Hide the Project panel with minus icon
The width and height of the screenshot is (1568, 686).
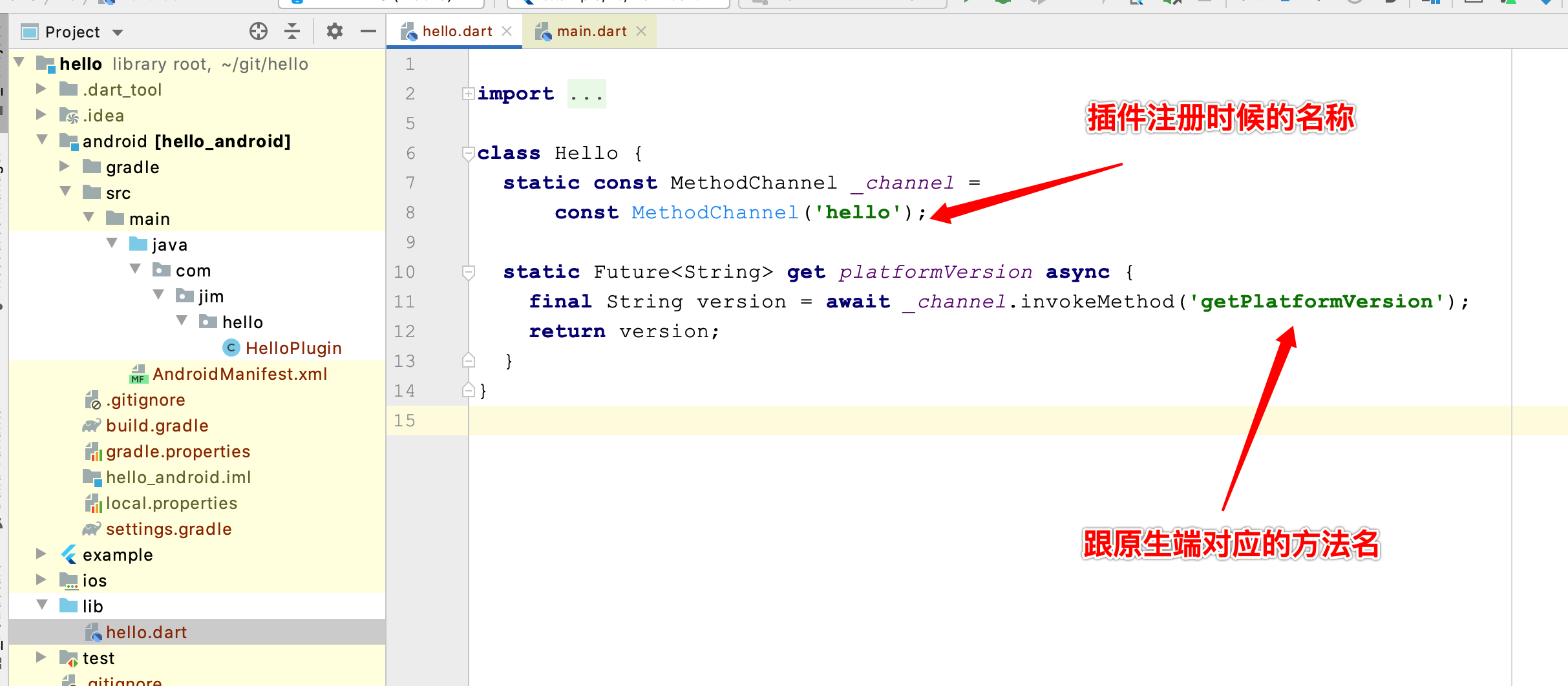coord(368,31)
